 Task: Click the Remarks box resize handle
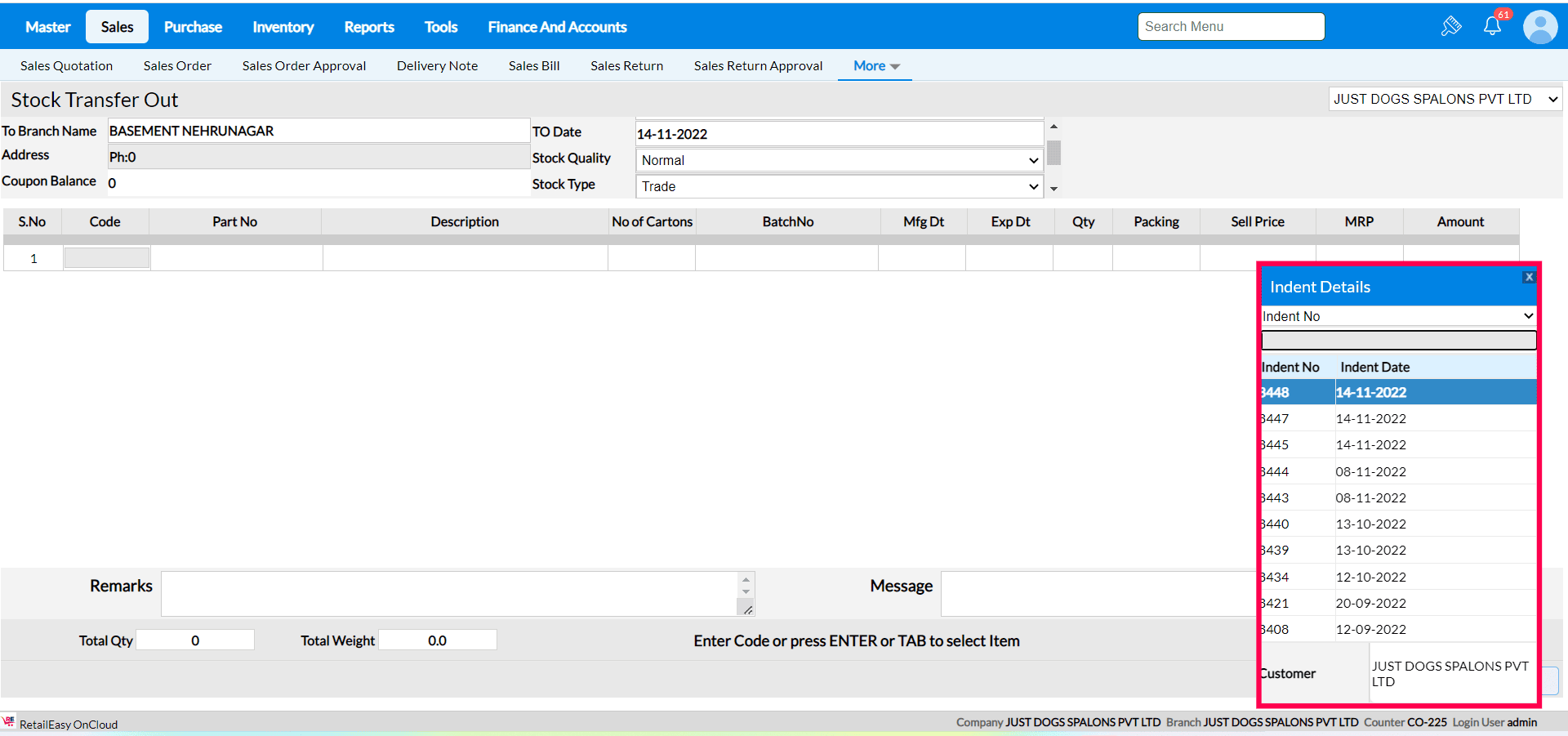[747, 609]
